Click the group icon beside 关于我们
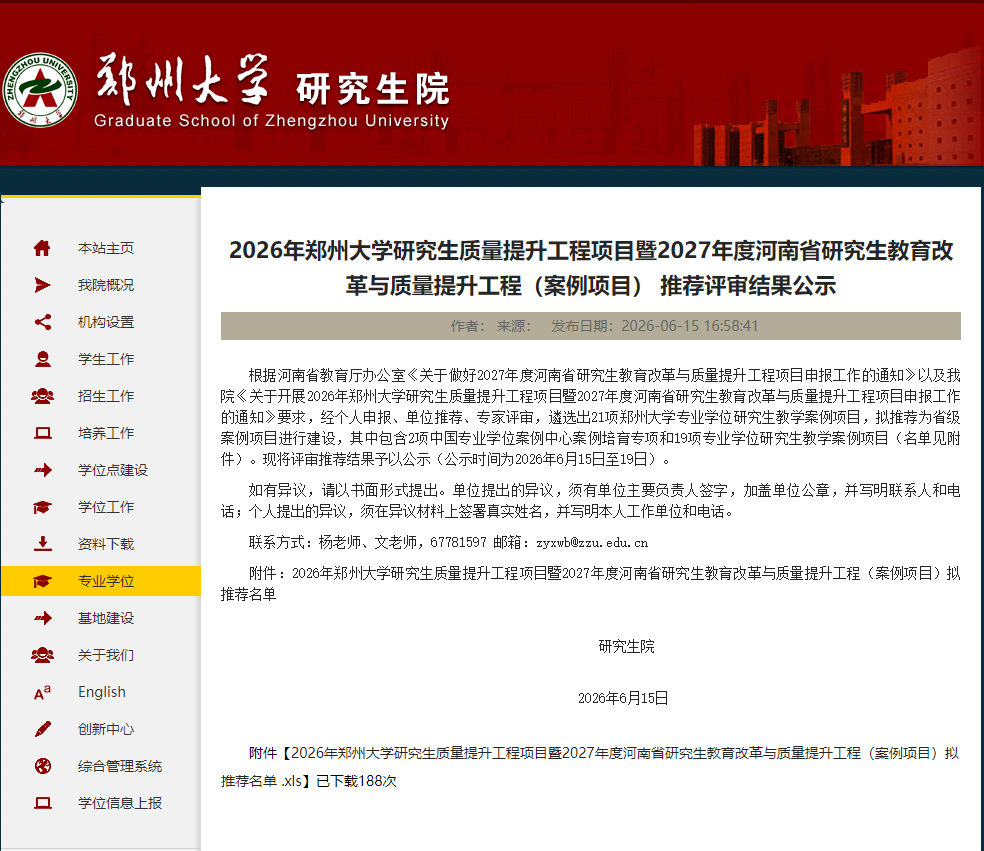The image size is (984, 851). 42,655
